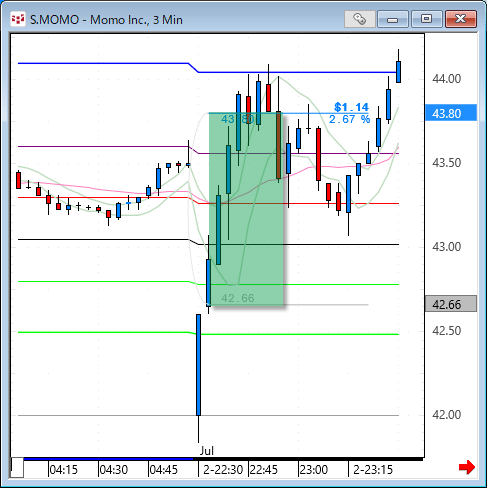Click the 44.00 price axis label
487x488 pixels.
[447, 79]
